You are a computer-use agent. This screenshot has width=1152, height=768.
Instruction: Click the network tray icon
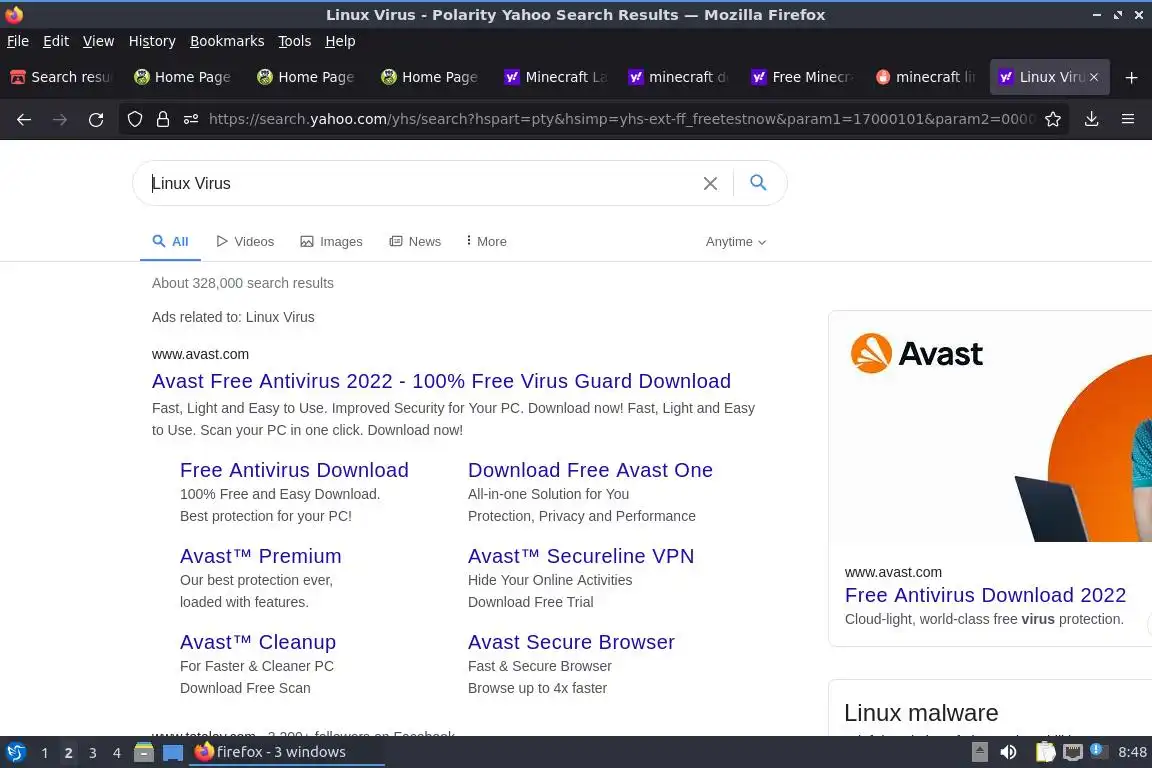click(1073, 752)
